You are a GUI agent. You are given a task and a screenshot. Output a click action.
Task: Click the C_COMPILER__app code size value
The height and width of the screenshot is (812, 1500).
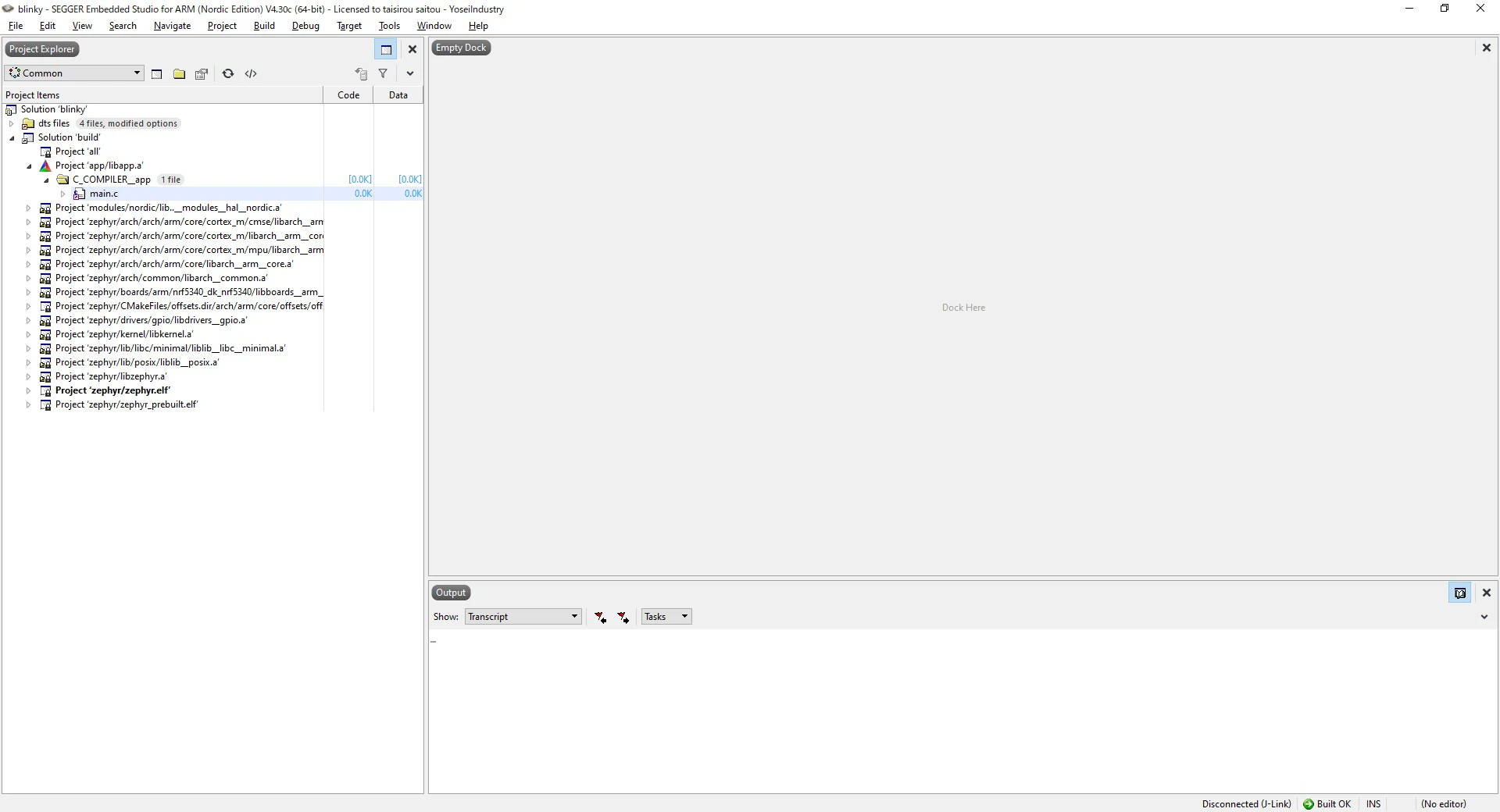(x=360, y=180)
